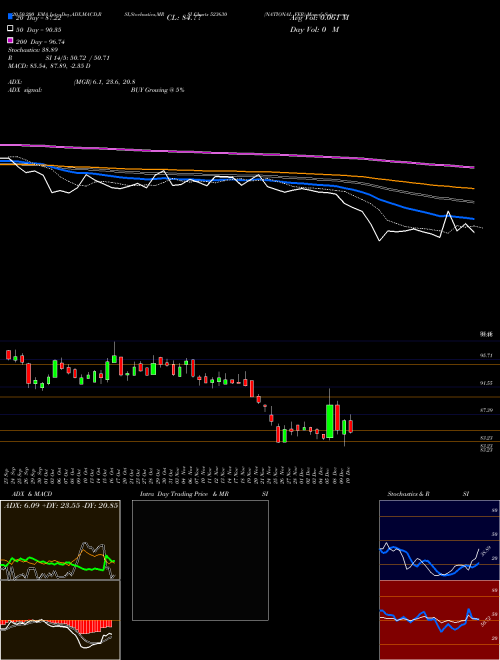
Task: Select the '200 Day - 96.74' legend text
Action: tap(40, 42)
